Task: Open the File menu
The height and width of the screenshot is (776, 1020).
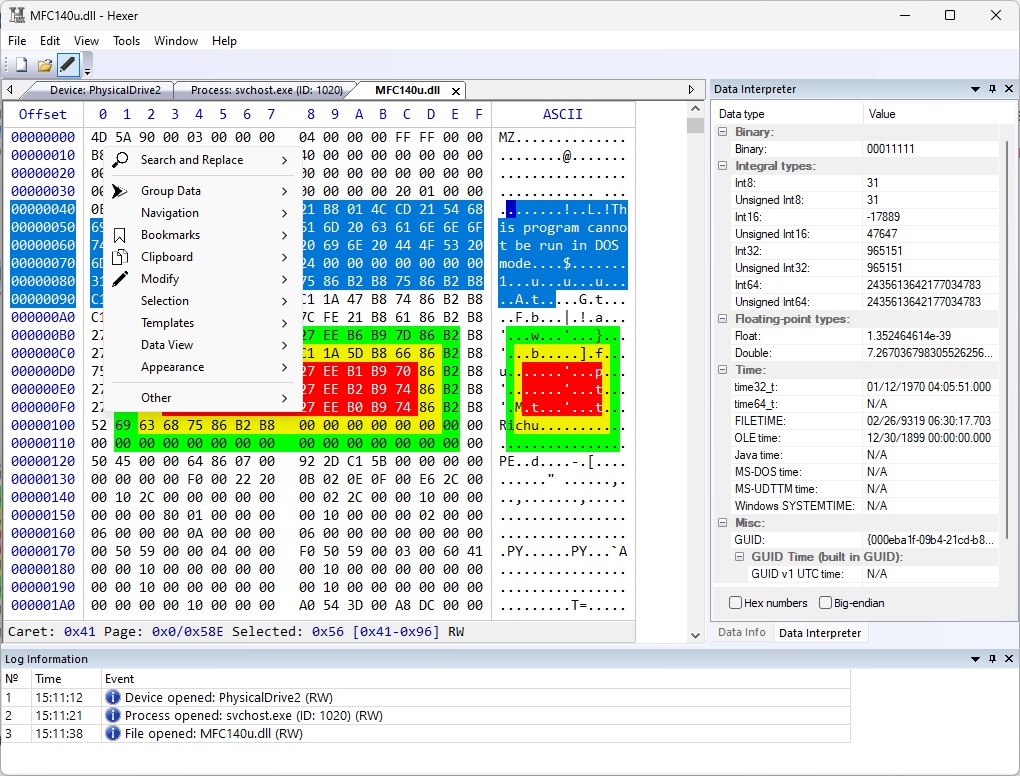Action: pos(17,41)
